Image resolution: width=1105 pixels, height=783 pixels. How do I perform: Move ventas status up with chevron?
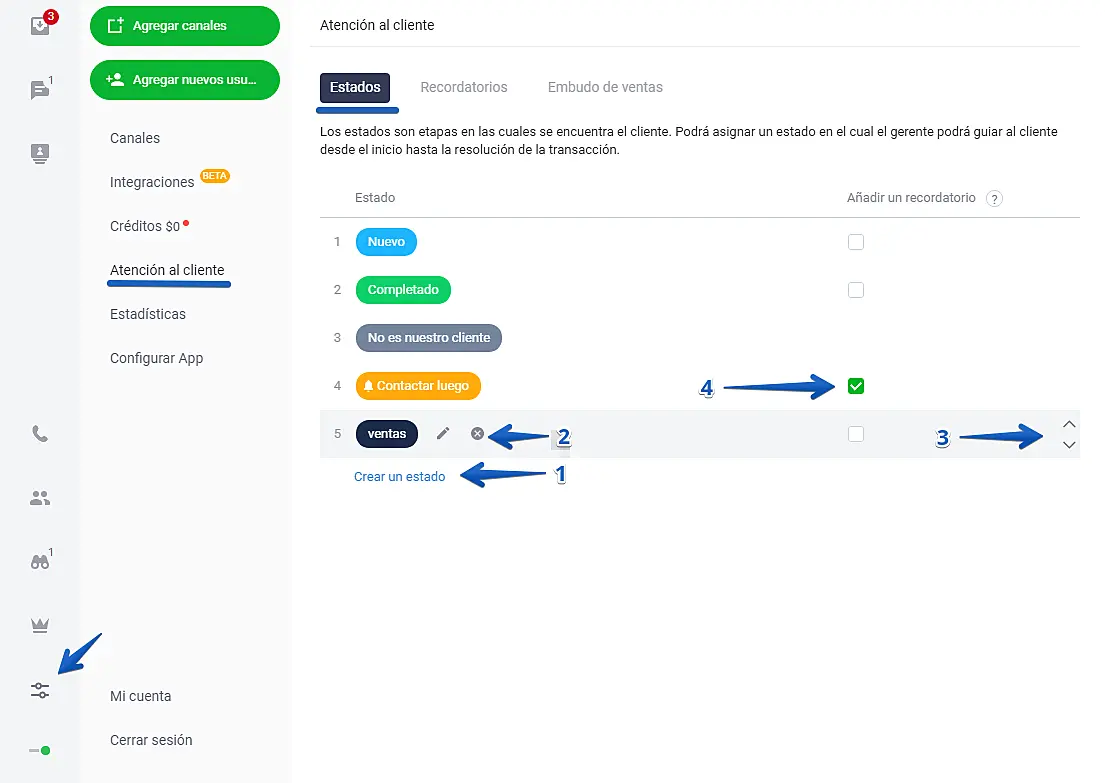pyautogui.click(x=1069, y=423)
